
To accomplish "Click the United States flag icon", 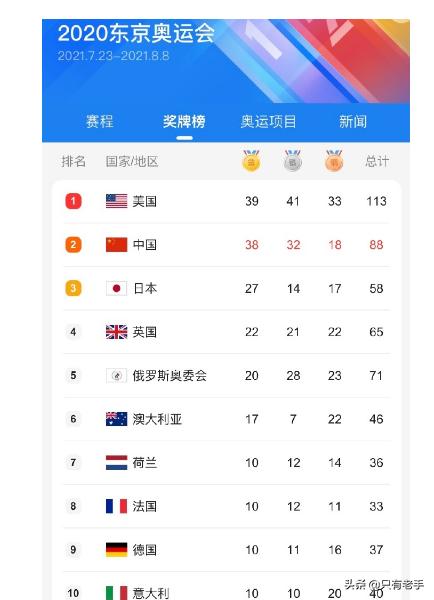I will [116, 201].
